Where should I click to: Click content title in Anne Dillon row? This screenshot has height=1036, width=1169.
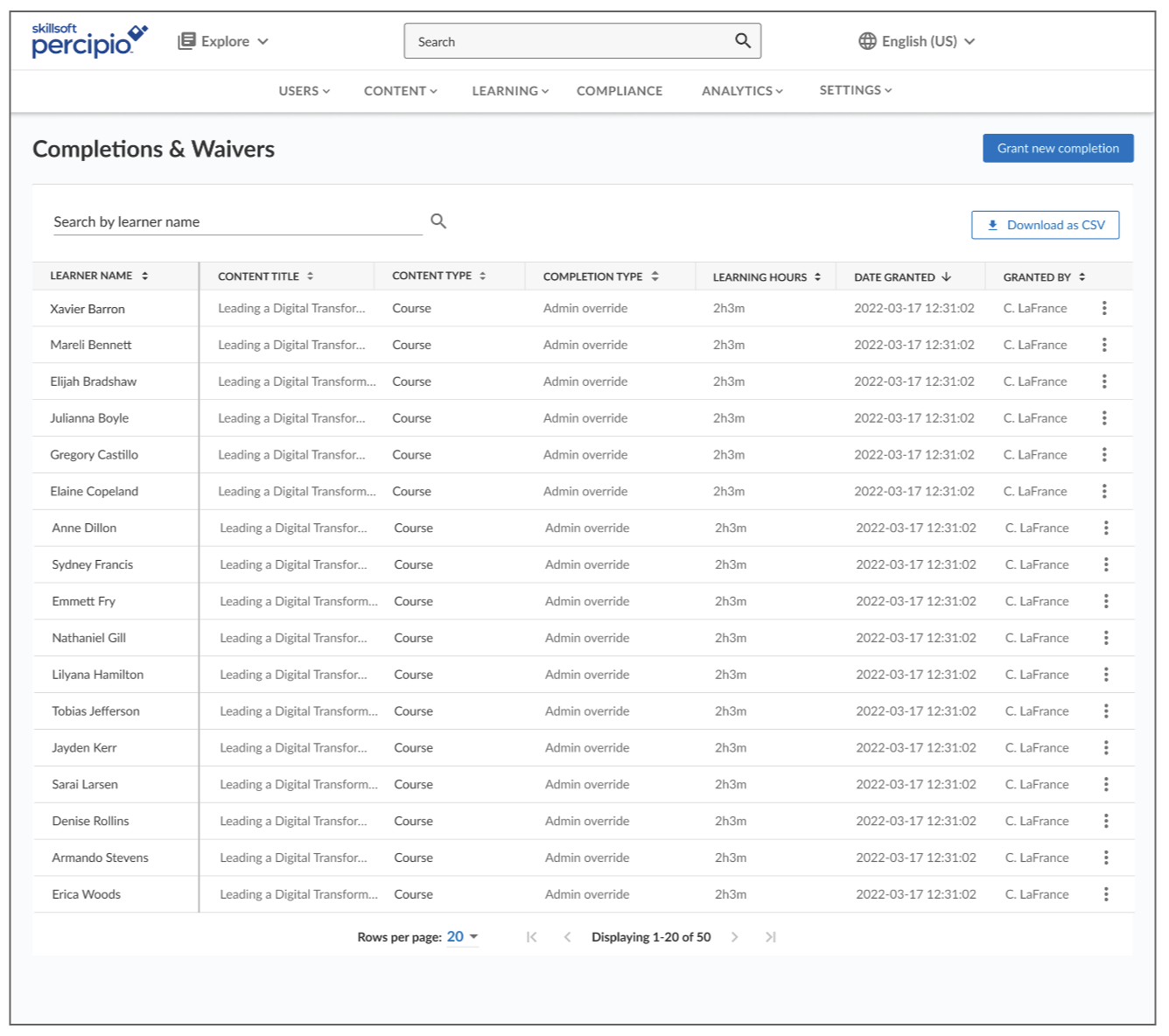[x=294, y=528]
